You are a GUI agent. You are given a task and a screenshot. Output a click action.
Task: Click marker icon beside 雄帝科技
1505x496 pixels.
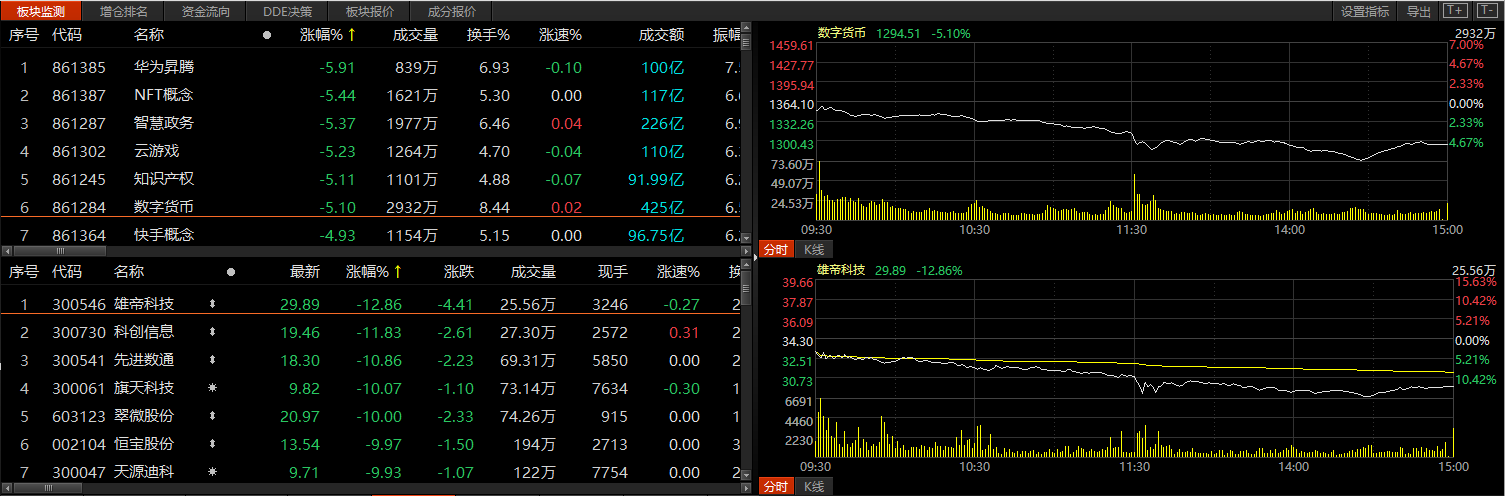tap(211, 304)
